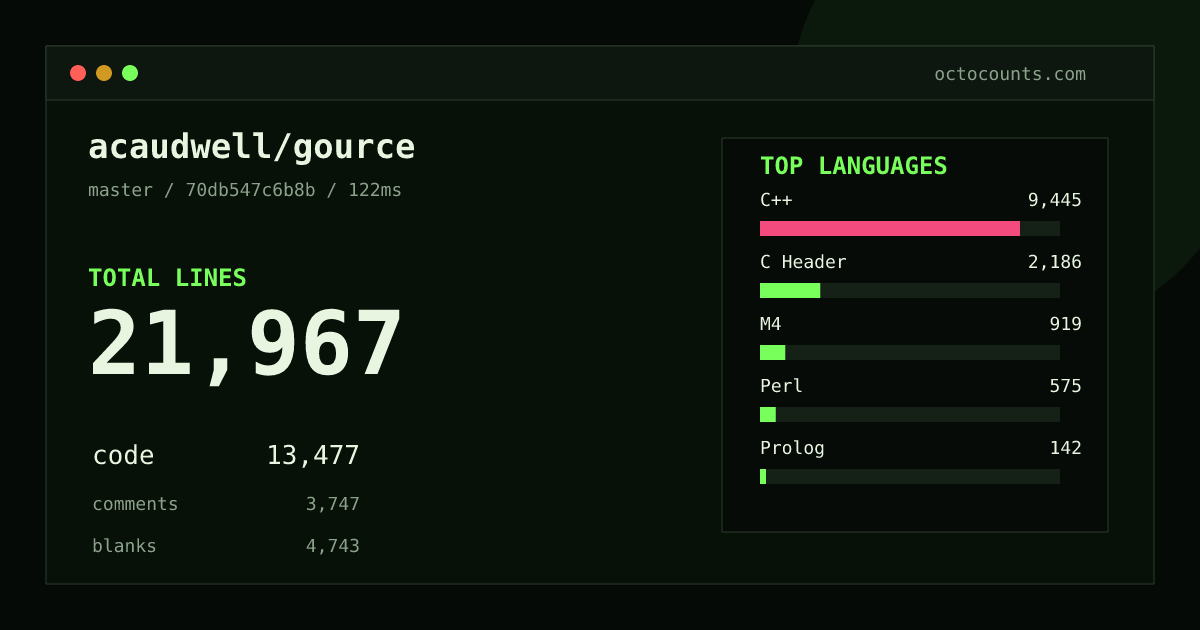The image size is (1200, 630).
Task: Click the M4 language label
Action: [x=771, y=324]
